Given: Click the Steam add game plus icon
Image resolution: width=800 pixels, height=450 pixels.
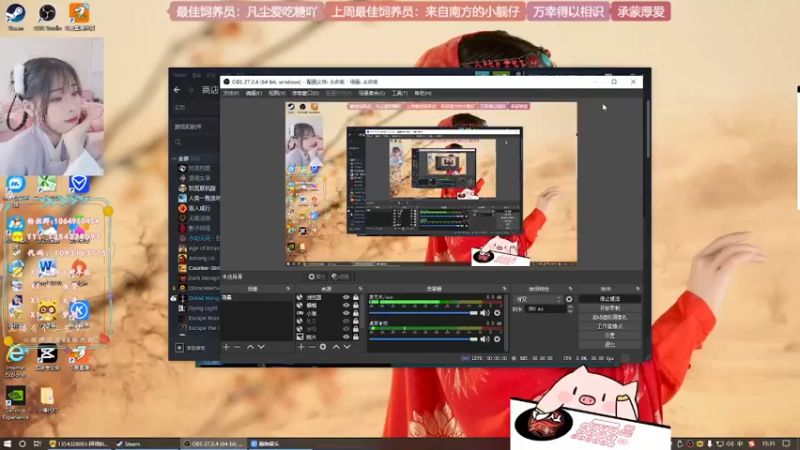Looking at the screenshot, I should click(x=179, y=347).
